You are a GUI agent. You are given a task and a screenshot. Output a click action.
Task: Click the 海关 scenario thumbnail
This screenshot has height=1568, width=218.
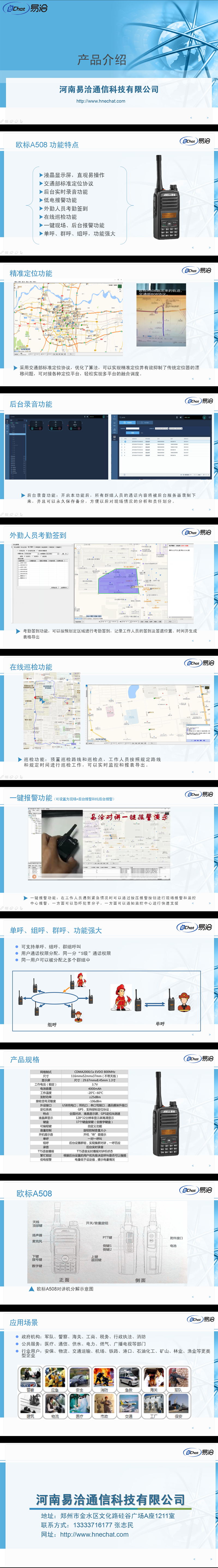[154, 1379]
